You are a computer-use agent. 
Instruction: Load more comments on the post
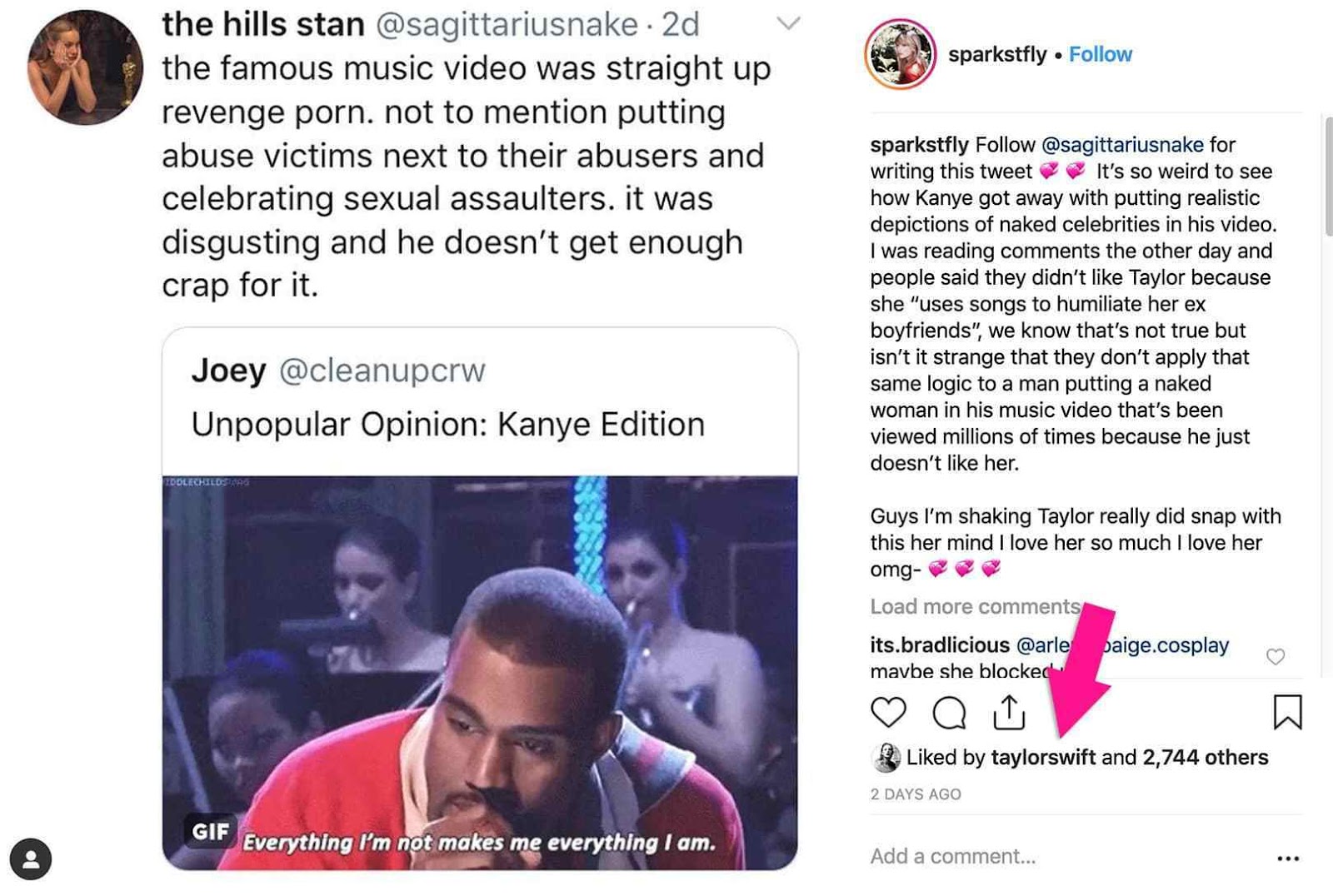coord(976,606)
